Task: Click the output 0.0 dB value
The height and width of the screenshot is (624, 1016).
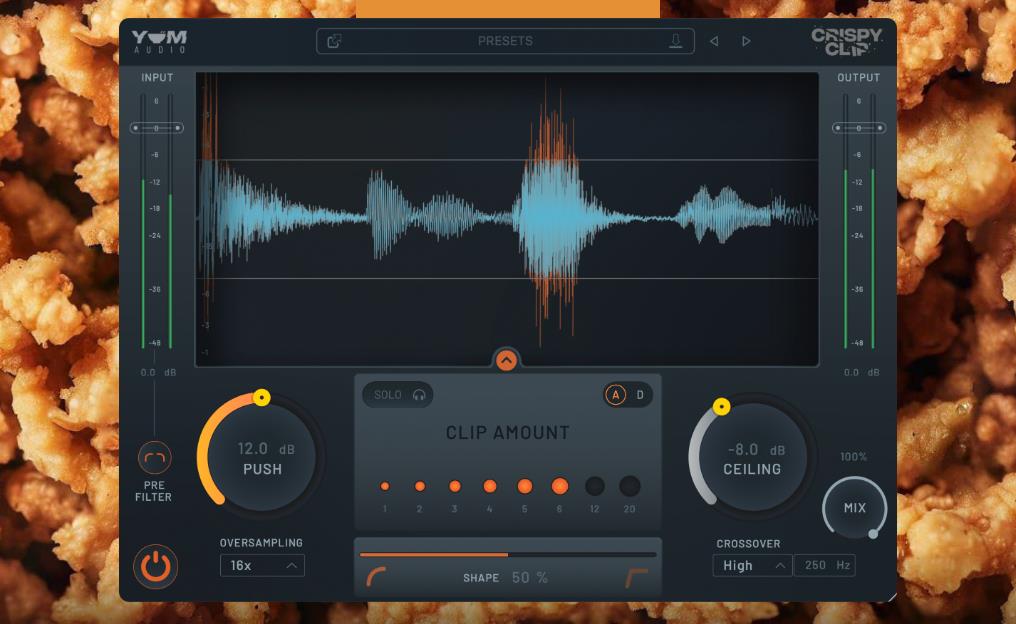Action: (861, 373)
